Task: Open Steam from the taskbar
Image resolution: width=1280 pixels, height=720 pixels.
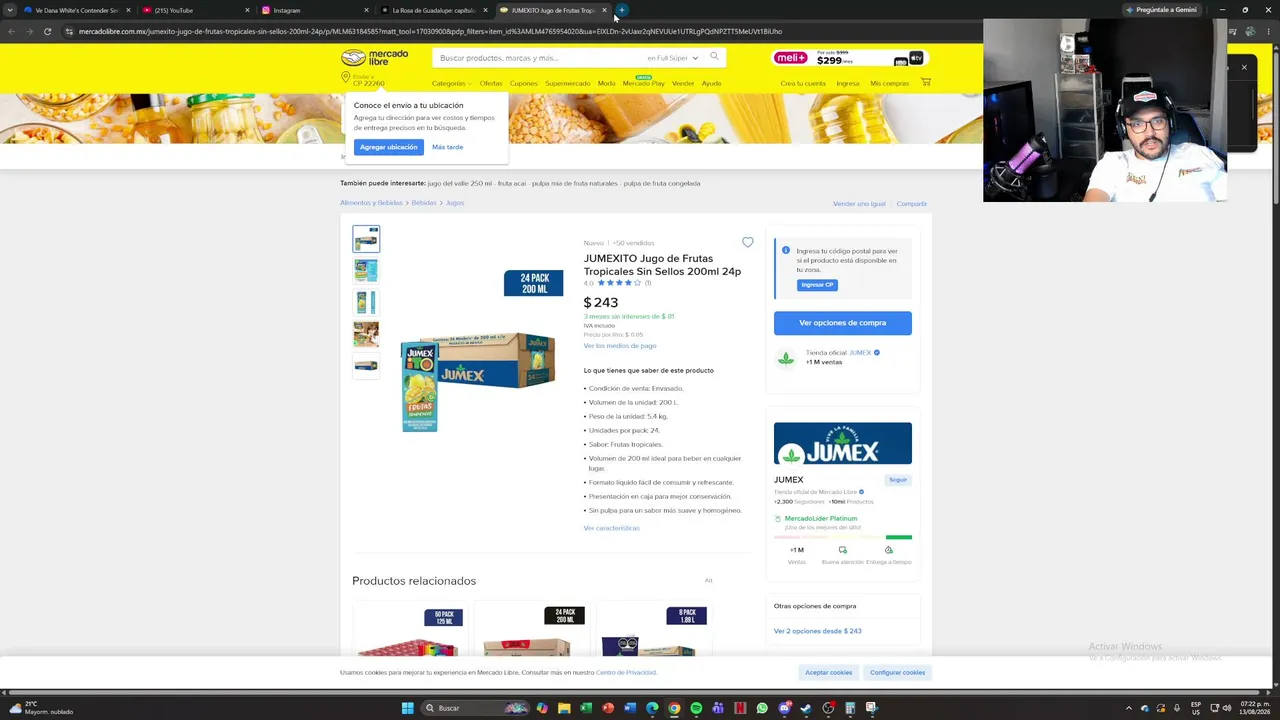Action: (806, 708)
